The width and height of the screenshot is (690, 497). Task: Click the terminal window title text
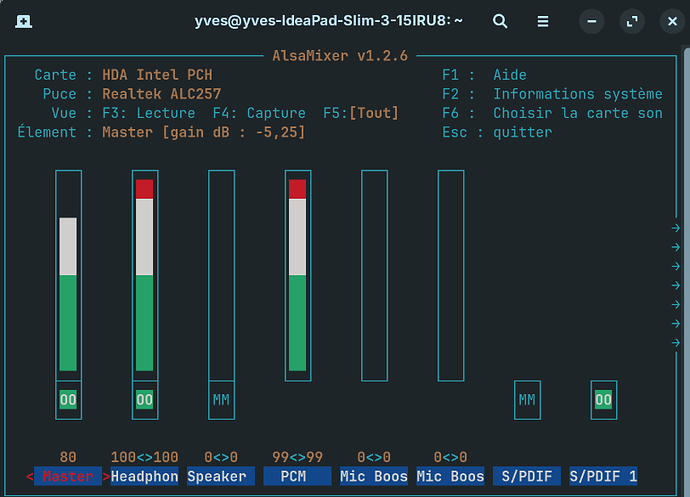328,21
